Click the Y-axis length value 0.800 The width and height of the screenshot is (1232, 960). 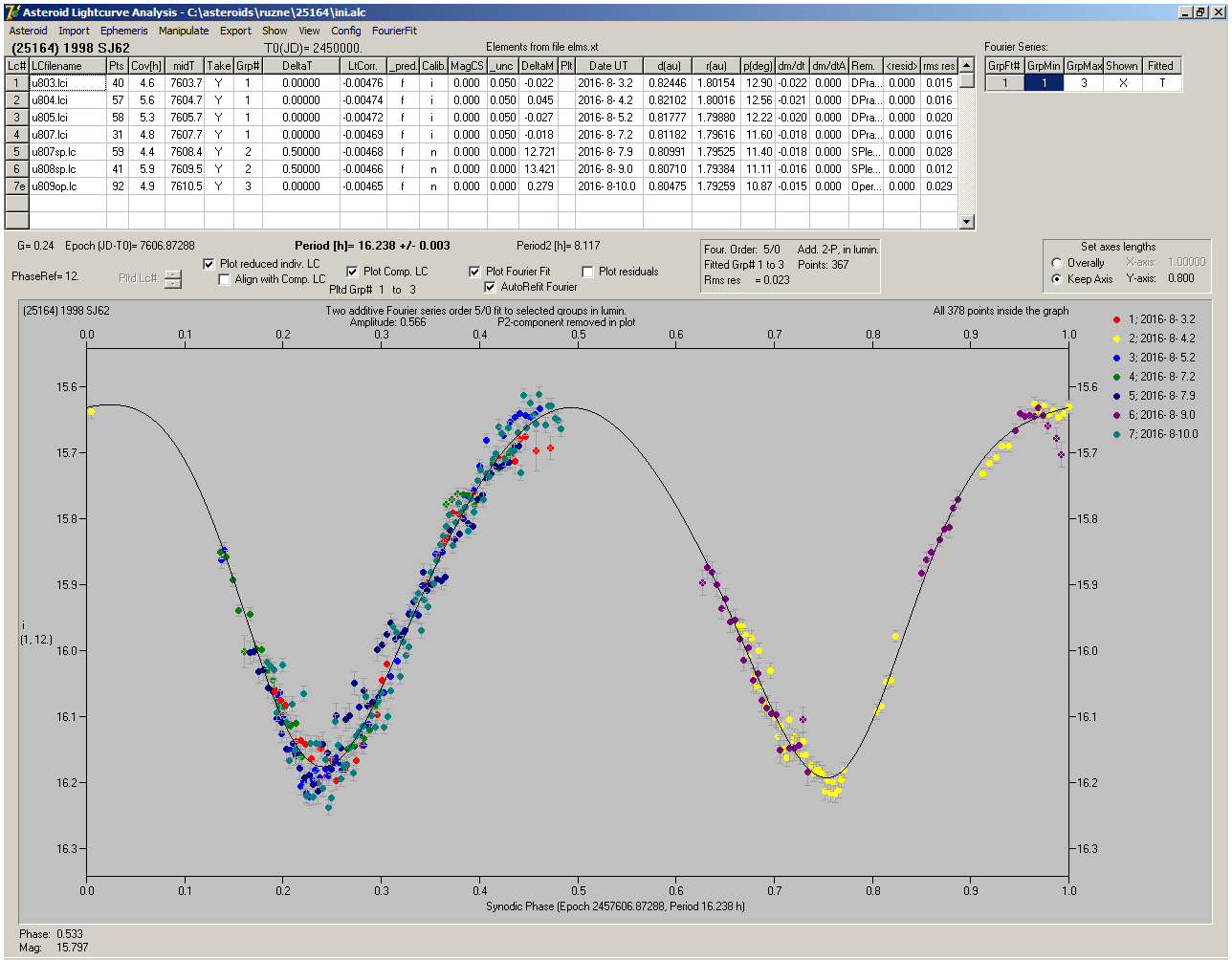(x=1180, y=279)
